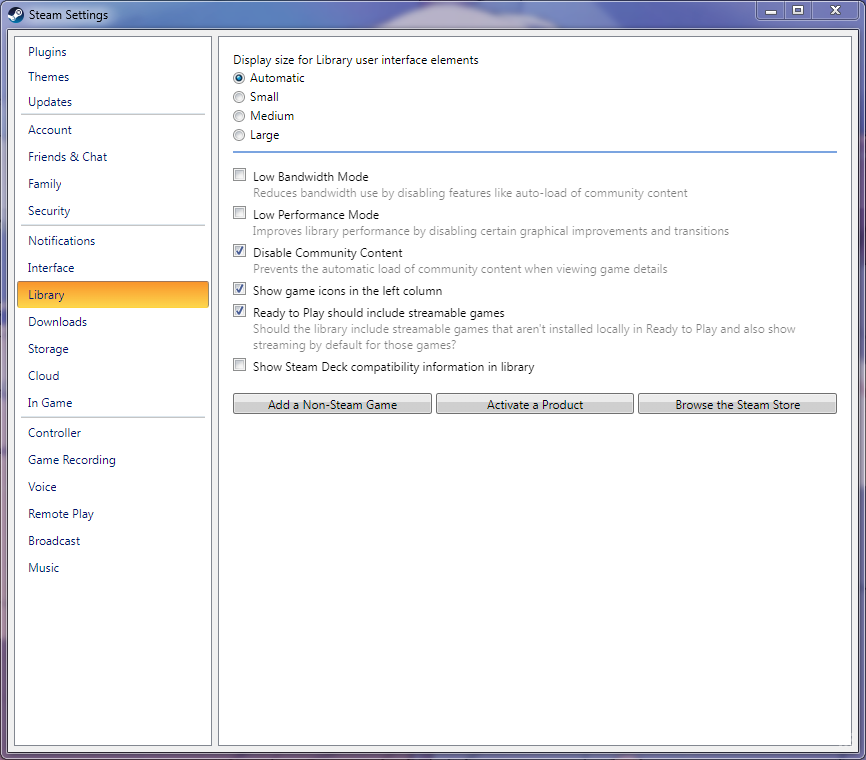Pick the Medium display size option
This screenshot has width=866, height=760.
[239, 116]
